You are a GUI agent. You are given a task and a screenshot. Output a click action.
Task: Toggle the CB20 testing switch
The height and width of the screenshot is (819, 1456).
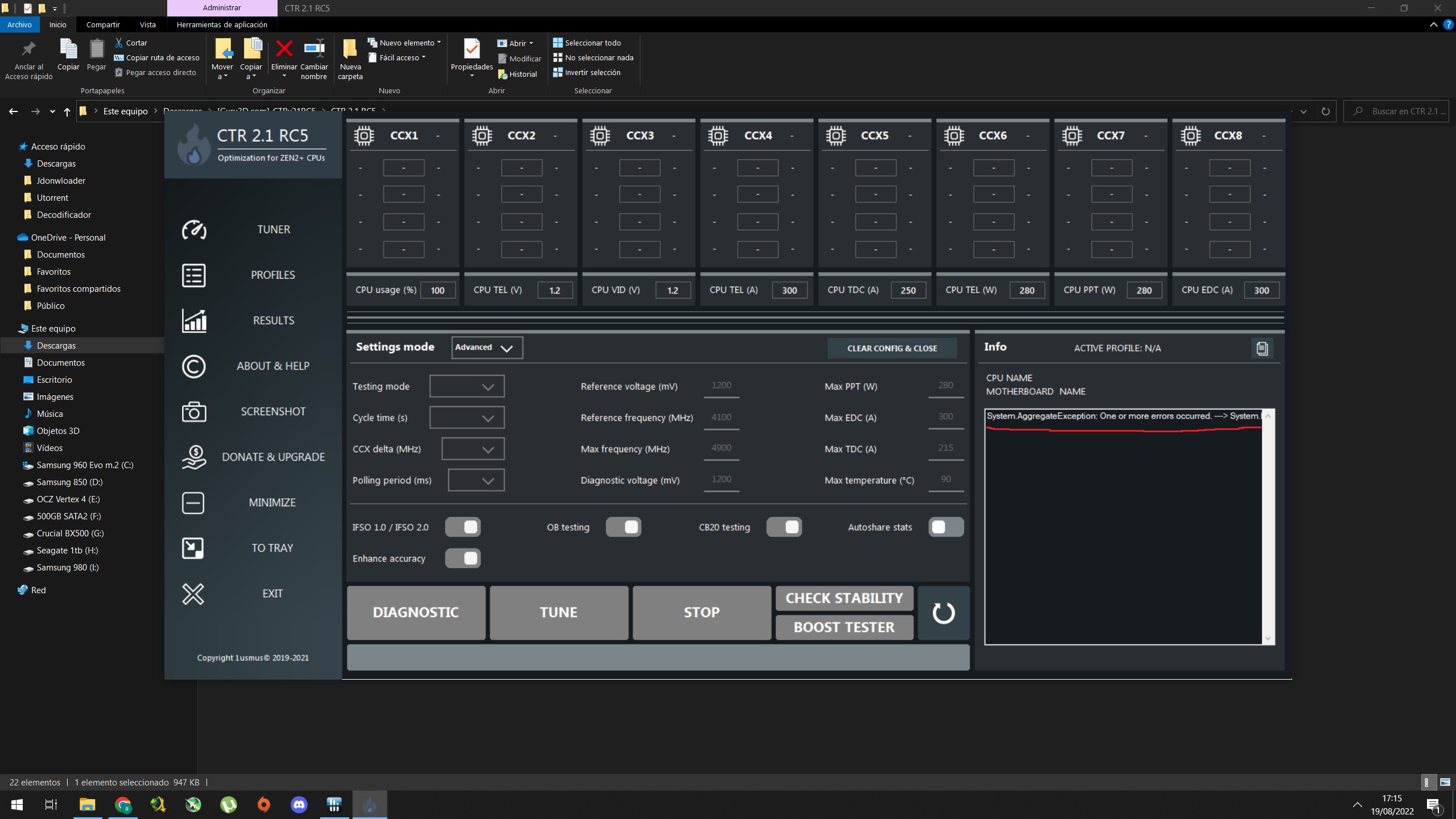784,527
